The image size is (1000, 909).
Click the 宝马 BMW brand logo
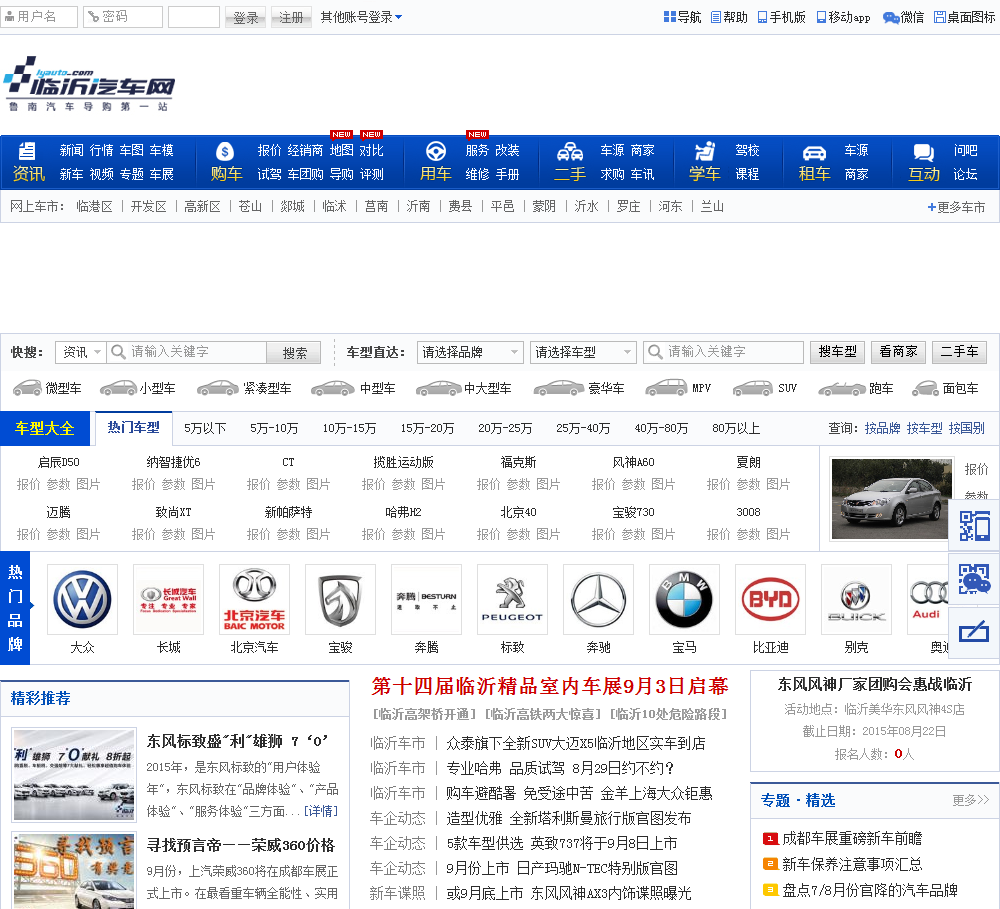(684, 600)
